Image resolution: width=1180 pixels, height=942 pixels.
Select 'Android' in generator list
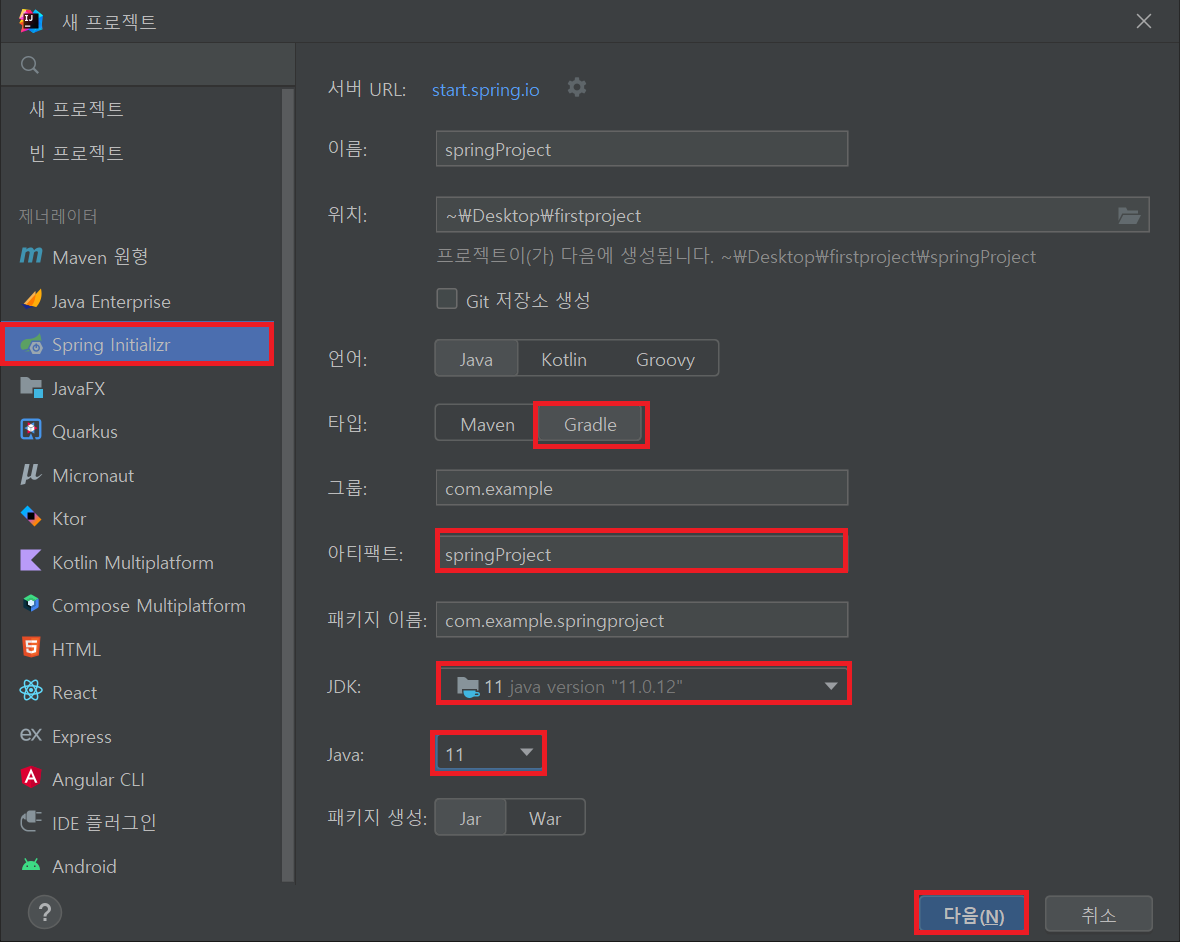(141, 866)
